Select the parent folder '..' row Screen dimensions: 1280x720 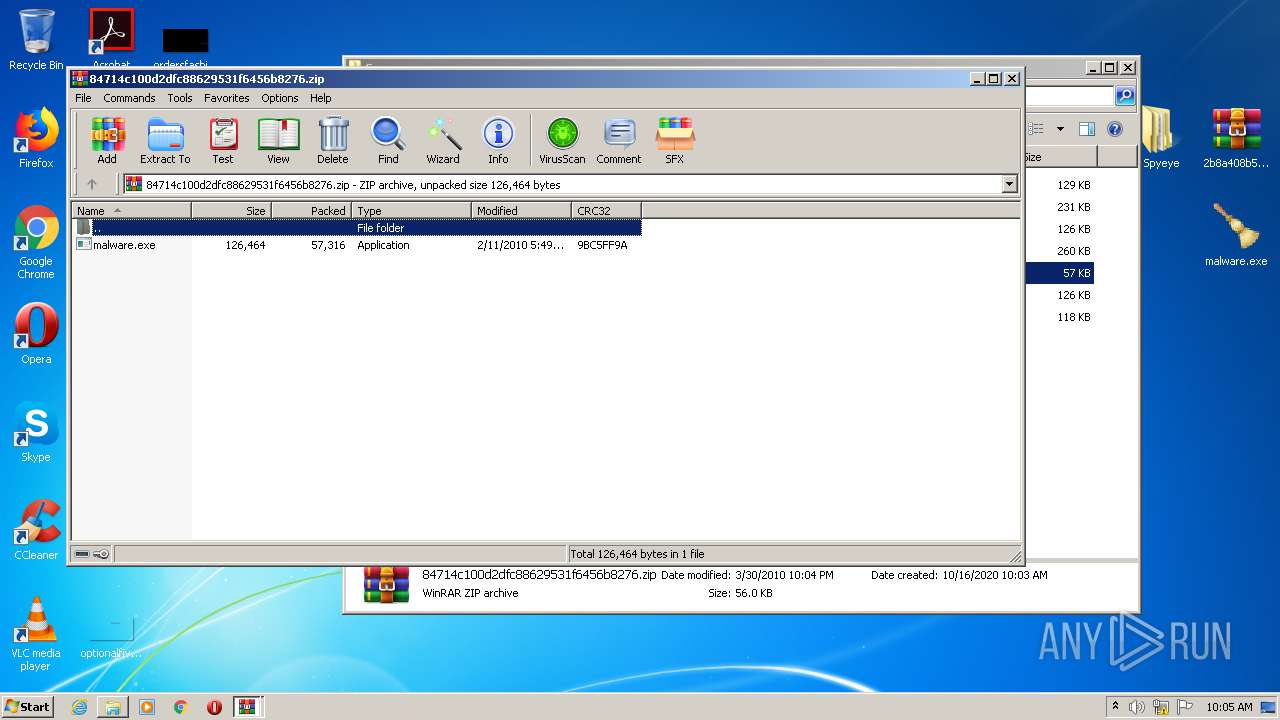(357, 228)
